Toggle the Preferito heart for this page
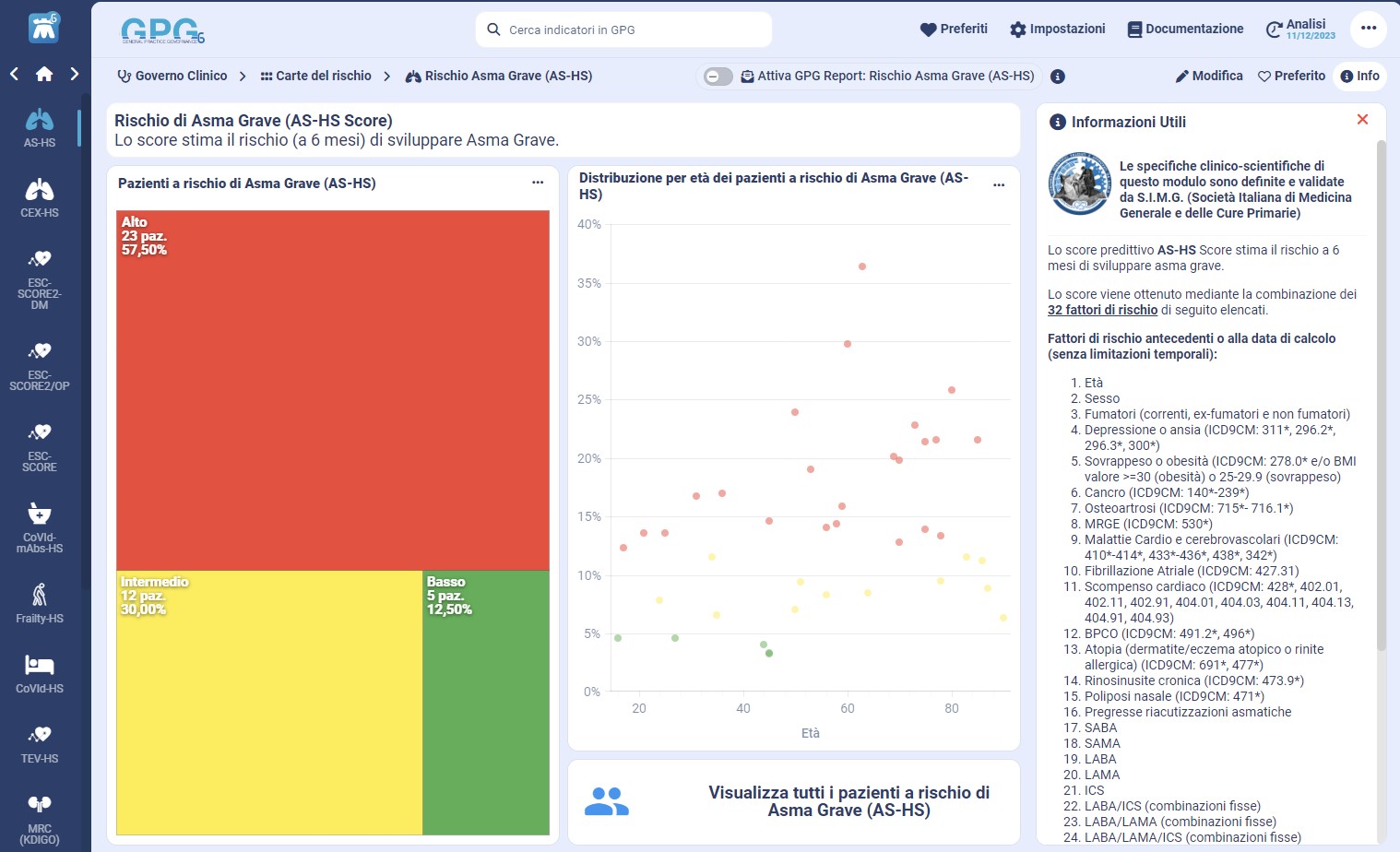 click(x=1291, y=76)
